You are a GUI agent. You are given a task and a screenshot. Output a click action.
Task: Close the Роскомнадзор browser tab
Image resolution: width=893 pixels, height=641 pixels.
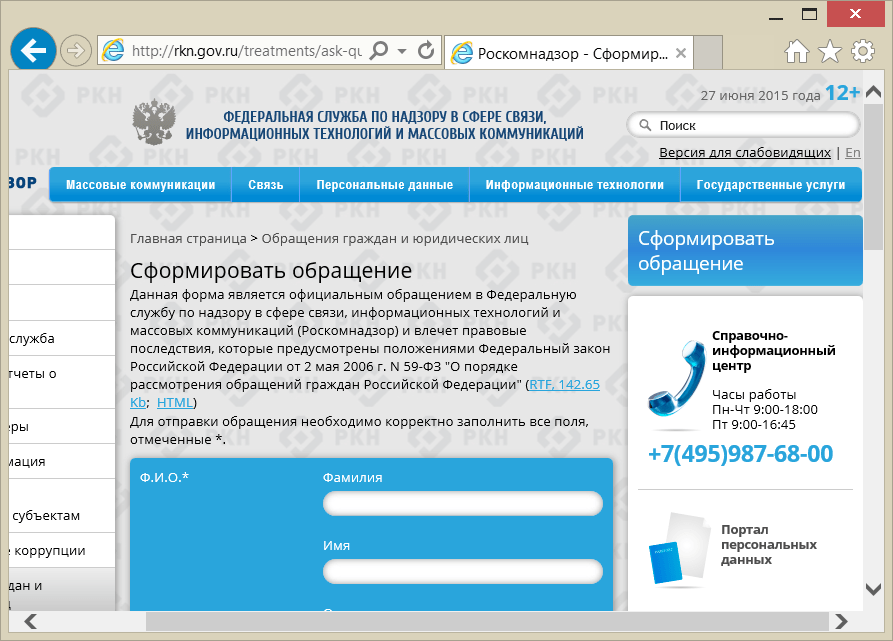click(681, 53)
